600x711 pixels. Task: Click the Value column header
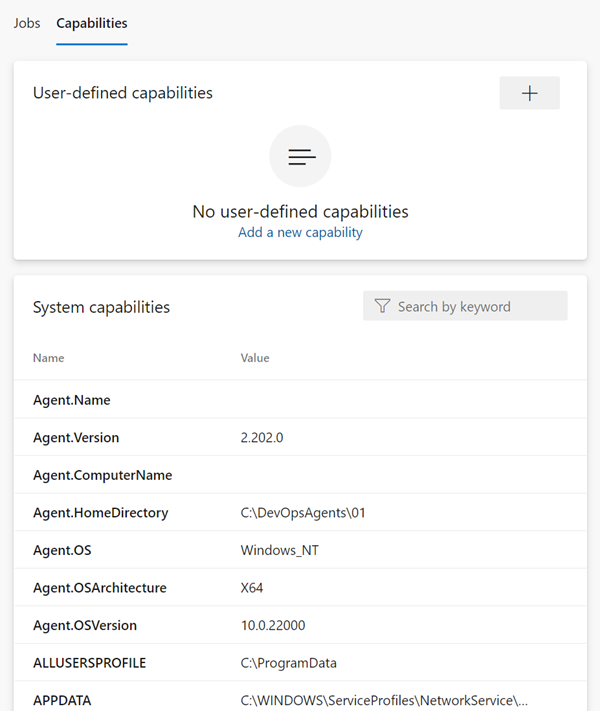pos(255,358)
